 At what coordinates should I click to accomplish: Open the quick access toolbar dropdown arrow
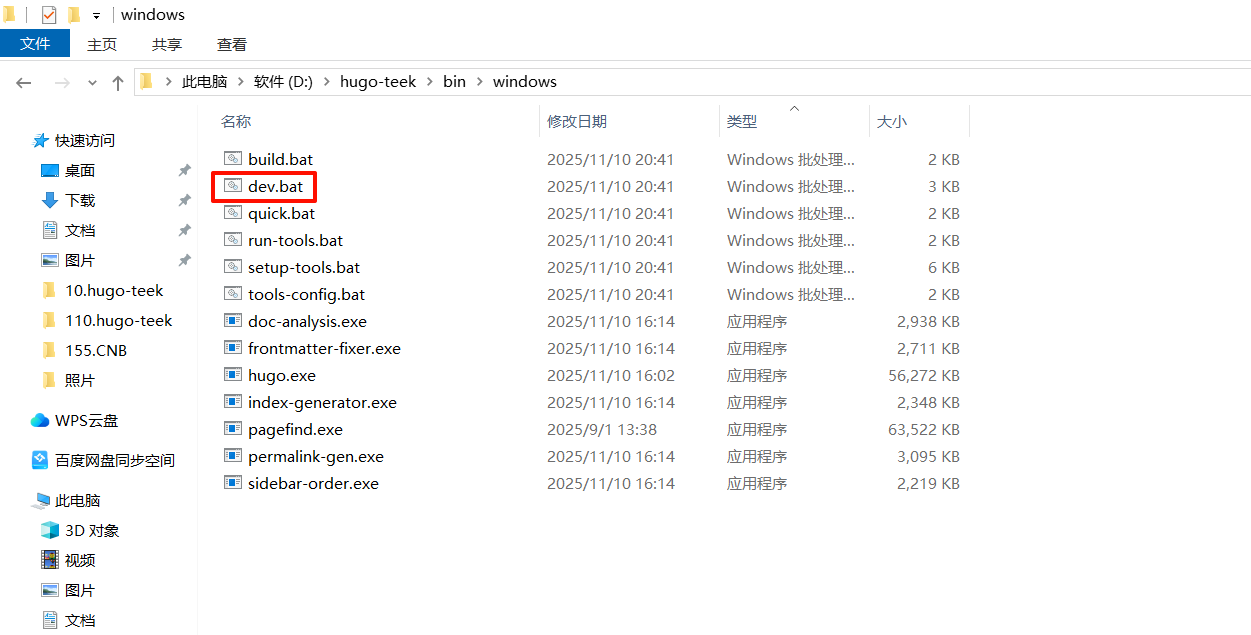(x=96, y=16)
